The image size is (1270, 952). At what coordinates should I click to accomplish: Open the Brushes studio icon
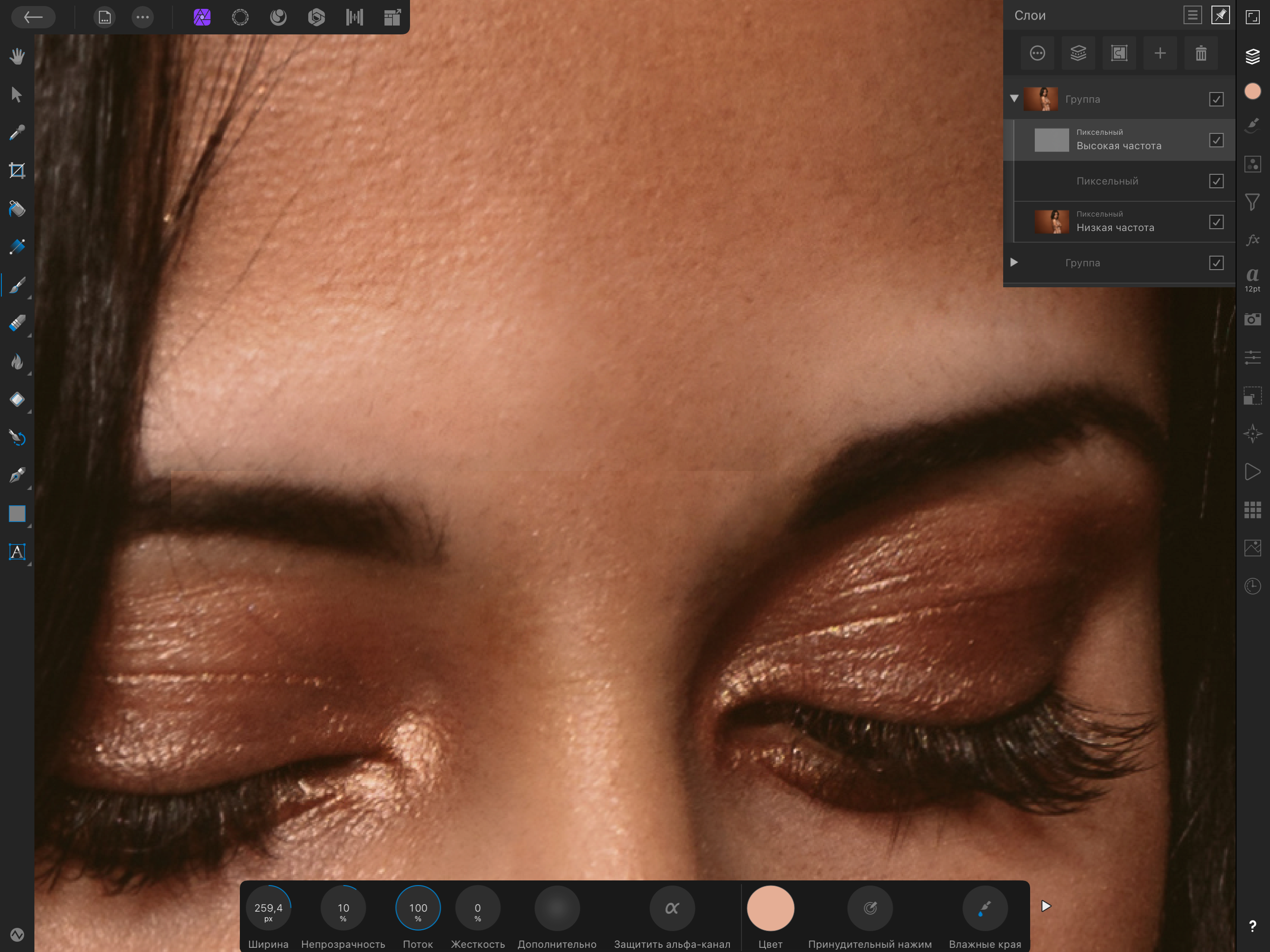coord(1252,125)
